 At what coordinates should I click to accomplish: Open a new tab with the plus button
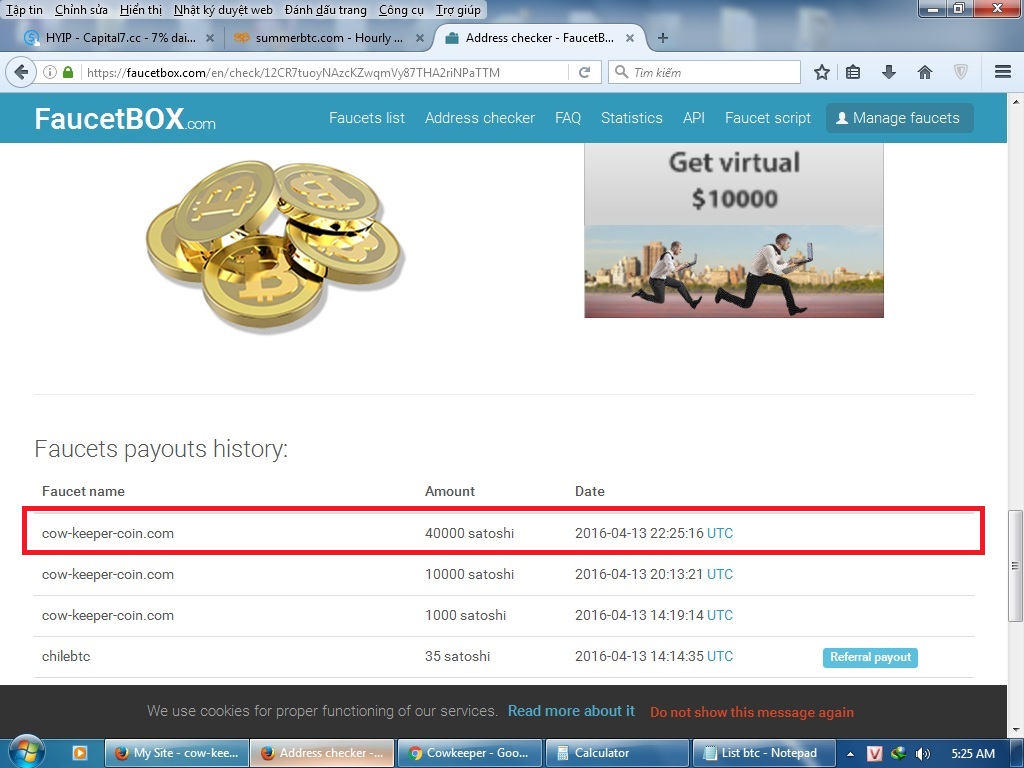click(663, 38)
